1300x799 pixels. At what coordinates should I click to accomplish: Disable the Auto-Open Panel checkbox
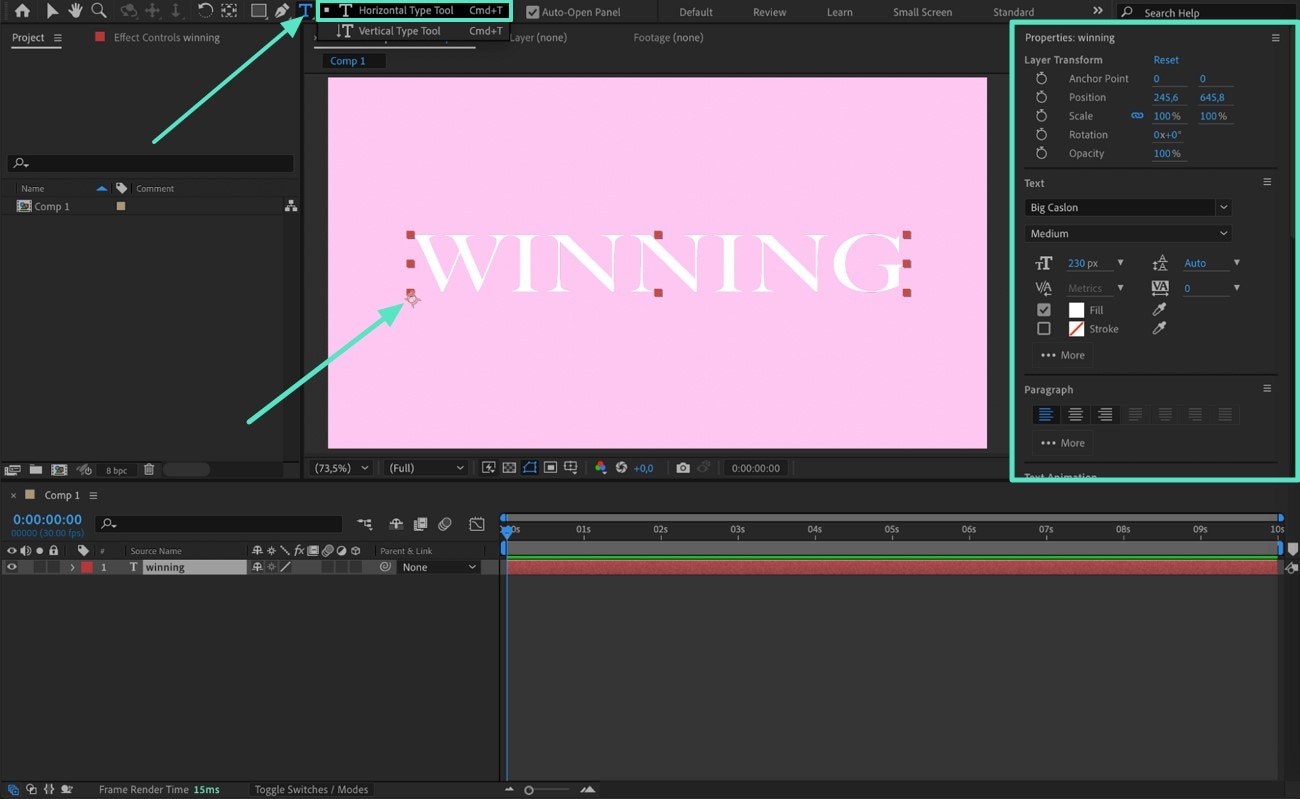[534, 11]
